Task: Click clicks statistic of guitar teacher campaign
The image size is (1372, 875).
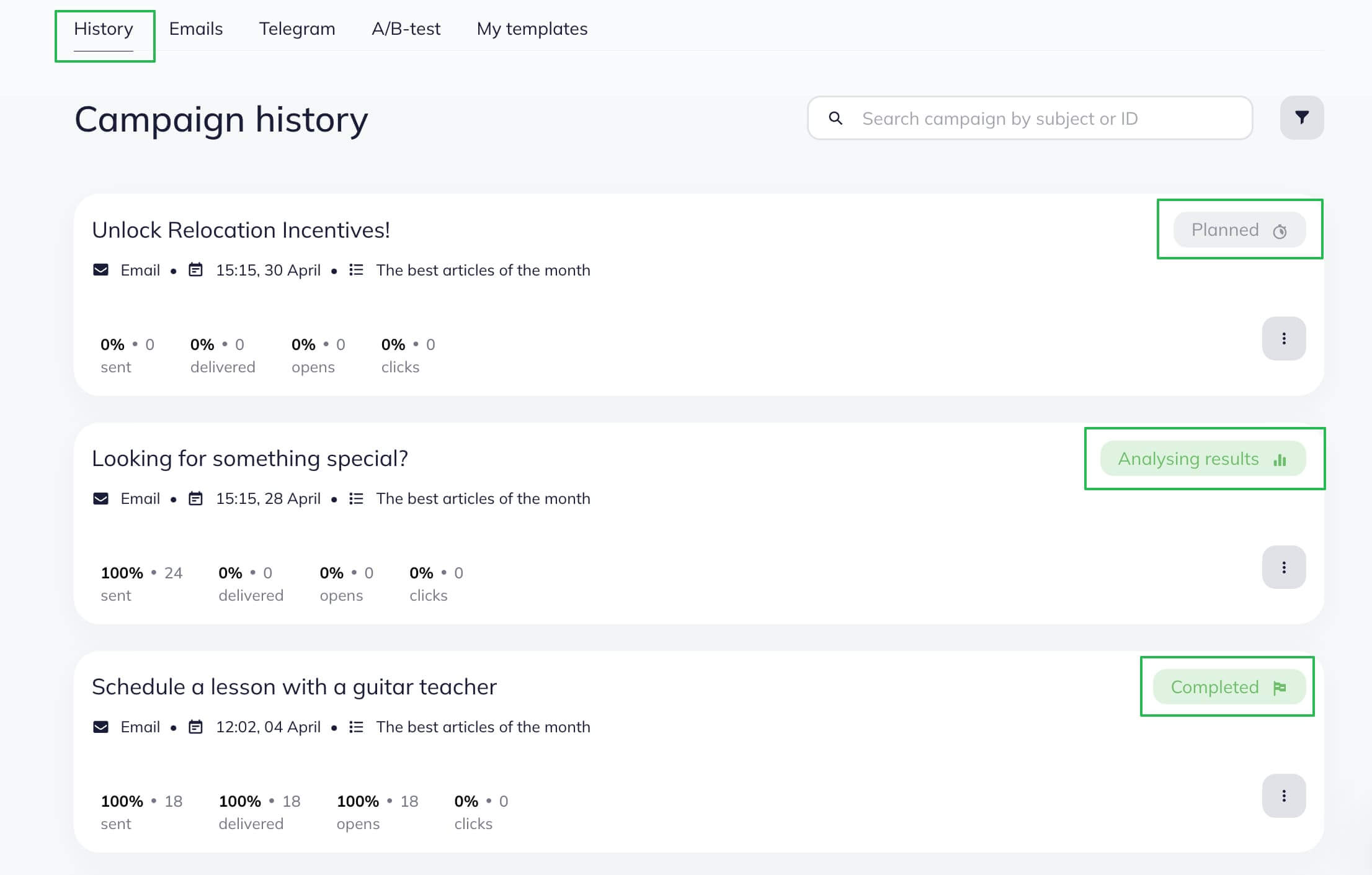Action: point(481,812)
